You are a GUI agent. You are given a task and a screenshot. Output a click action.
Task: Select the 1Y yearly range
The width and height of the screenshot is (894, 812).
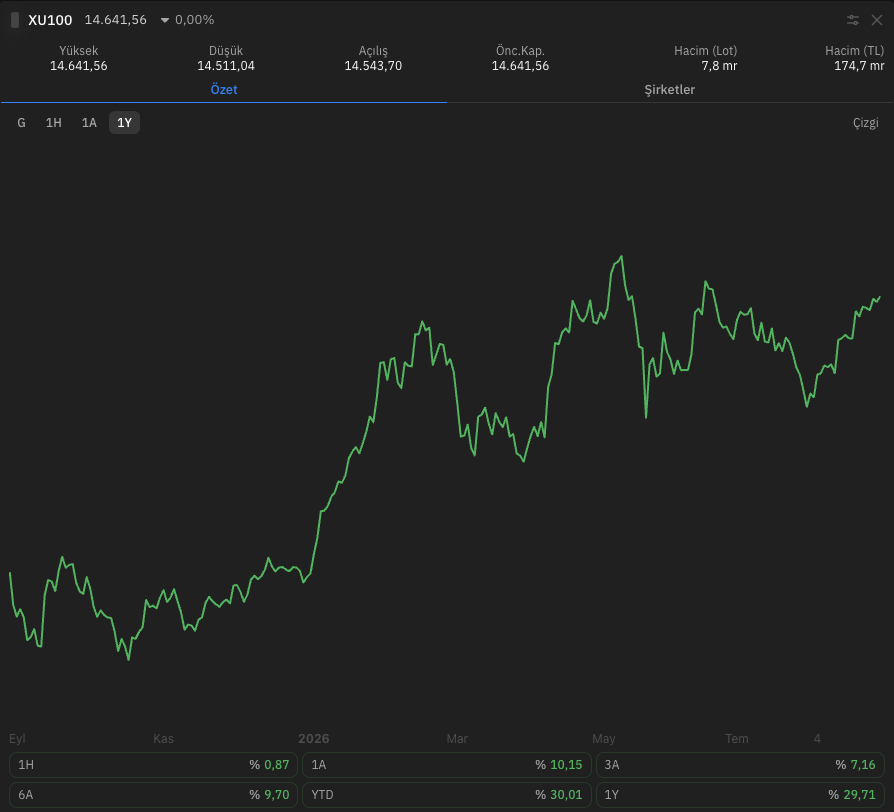tap(124, 123)
